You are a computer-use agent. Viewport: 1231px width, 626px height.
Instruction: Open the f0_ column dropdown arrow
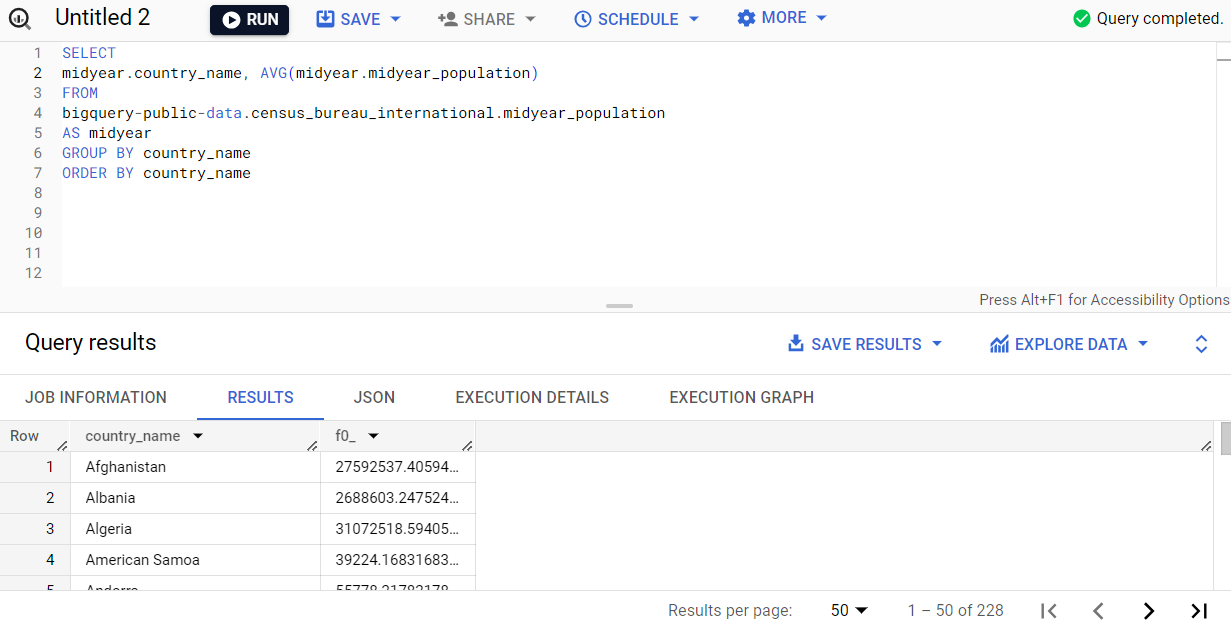(373, 436)
